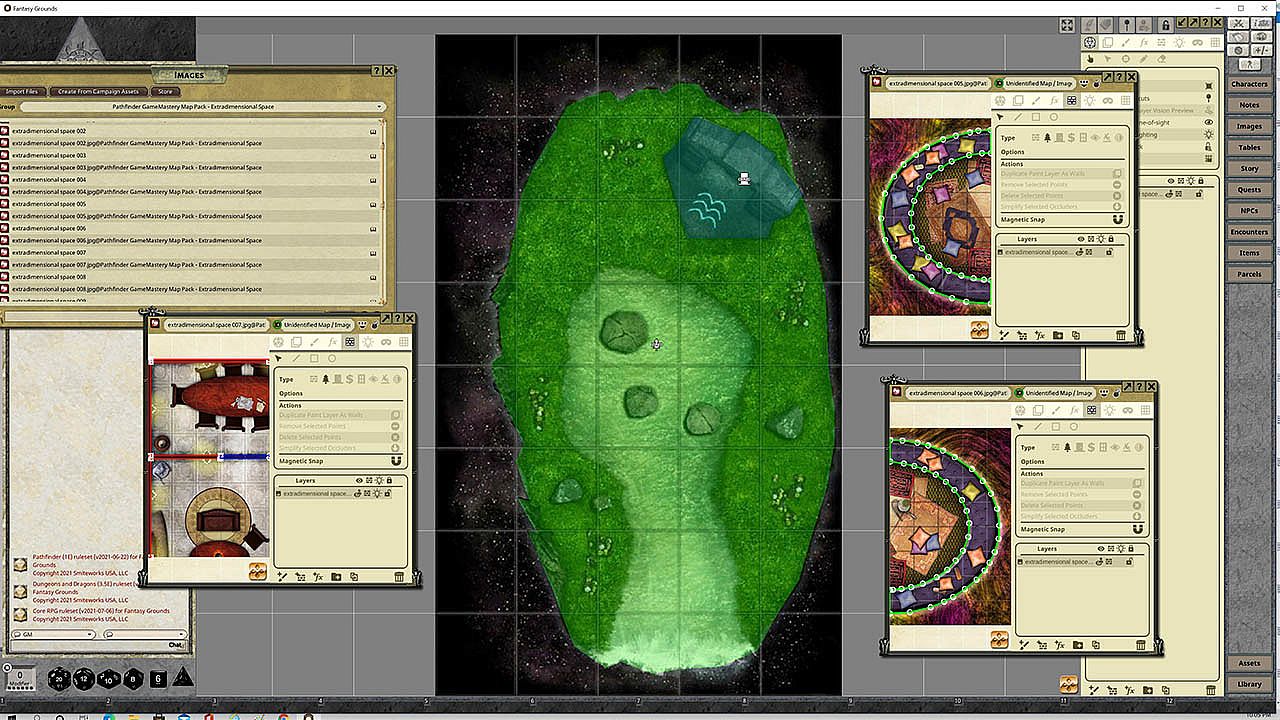Viewport: 1280px width, 720px height.
Task: Click the +/- modifiers shortcut button
Action: click(1261, 50)
